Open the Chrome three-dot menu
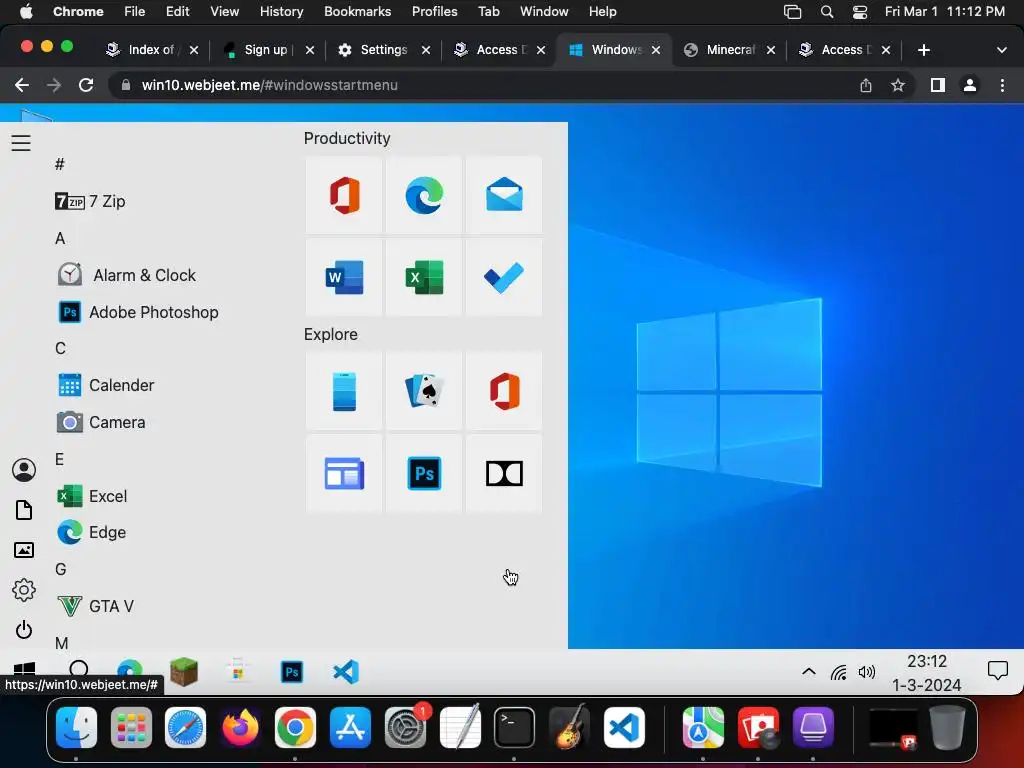Screen dimensions: 1024x768 1002,85
